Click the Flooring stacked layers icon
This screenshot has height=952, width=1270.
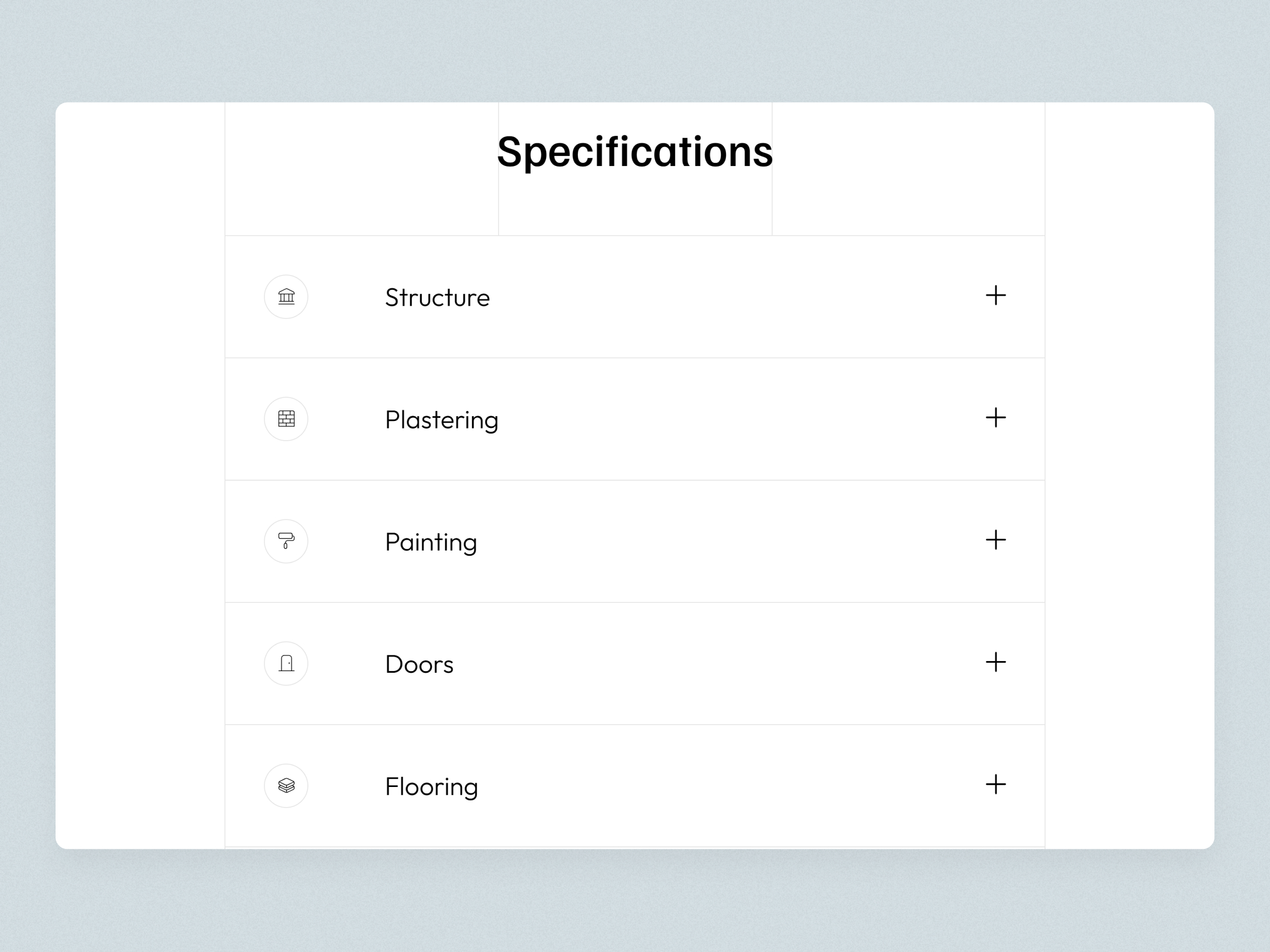286,785
